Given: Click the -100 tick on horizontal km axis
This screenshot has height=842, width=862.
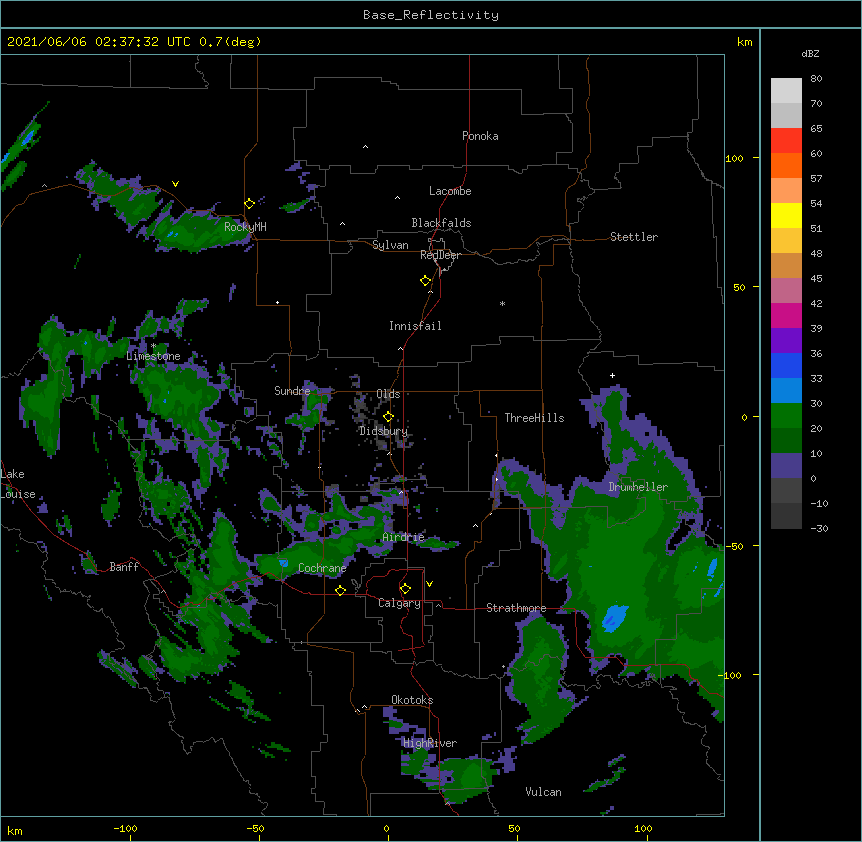Looking at the screenshot, I should tap(125, 828).
